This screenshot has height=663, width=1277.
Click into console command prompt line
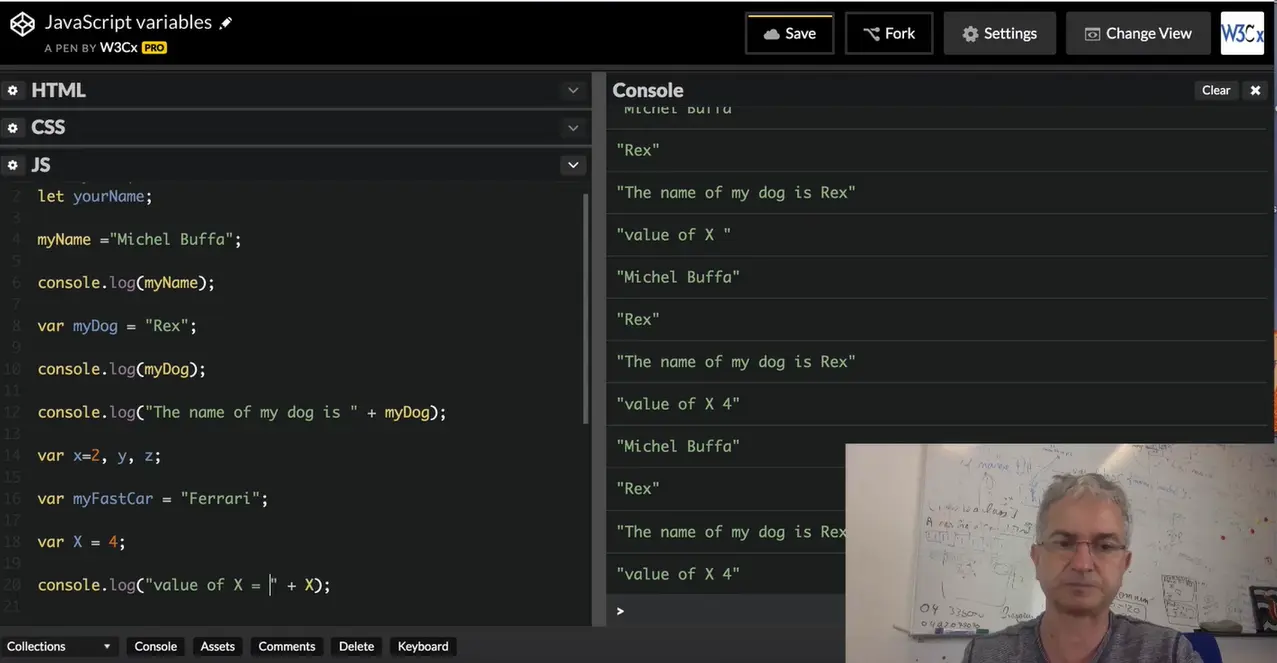tap(725, 610)
